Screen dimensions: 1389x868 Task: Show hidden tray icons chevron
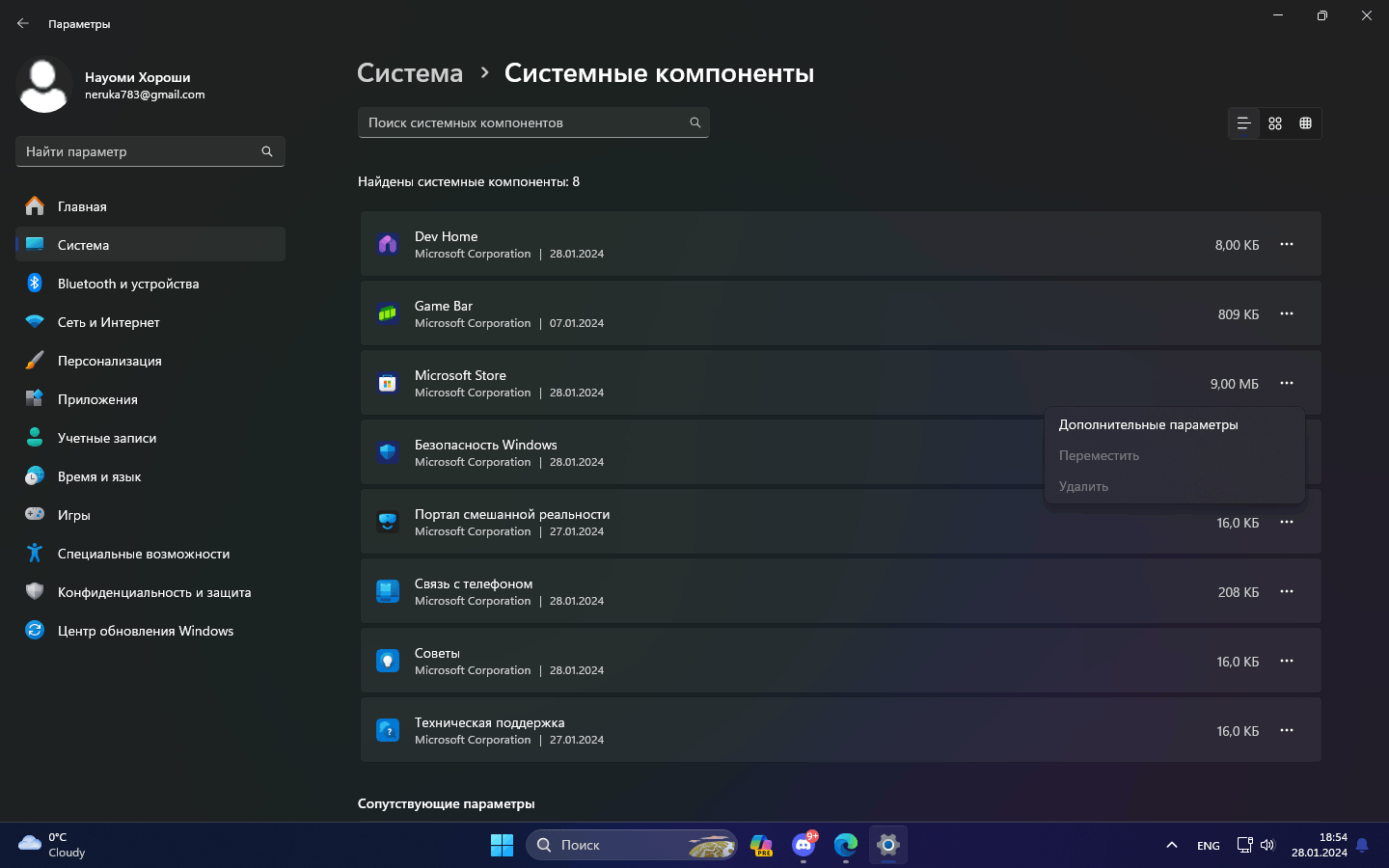[1172, 845]
